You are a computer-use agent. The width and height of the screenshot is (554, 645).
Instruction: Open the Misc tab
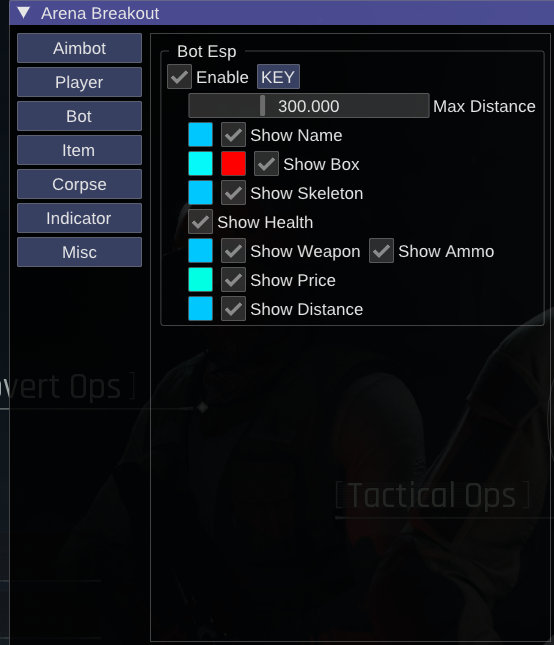pyautogui.click(x=79, y=252)
